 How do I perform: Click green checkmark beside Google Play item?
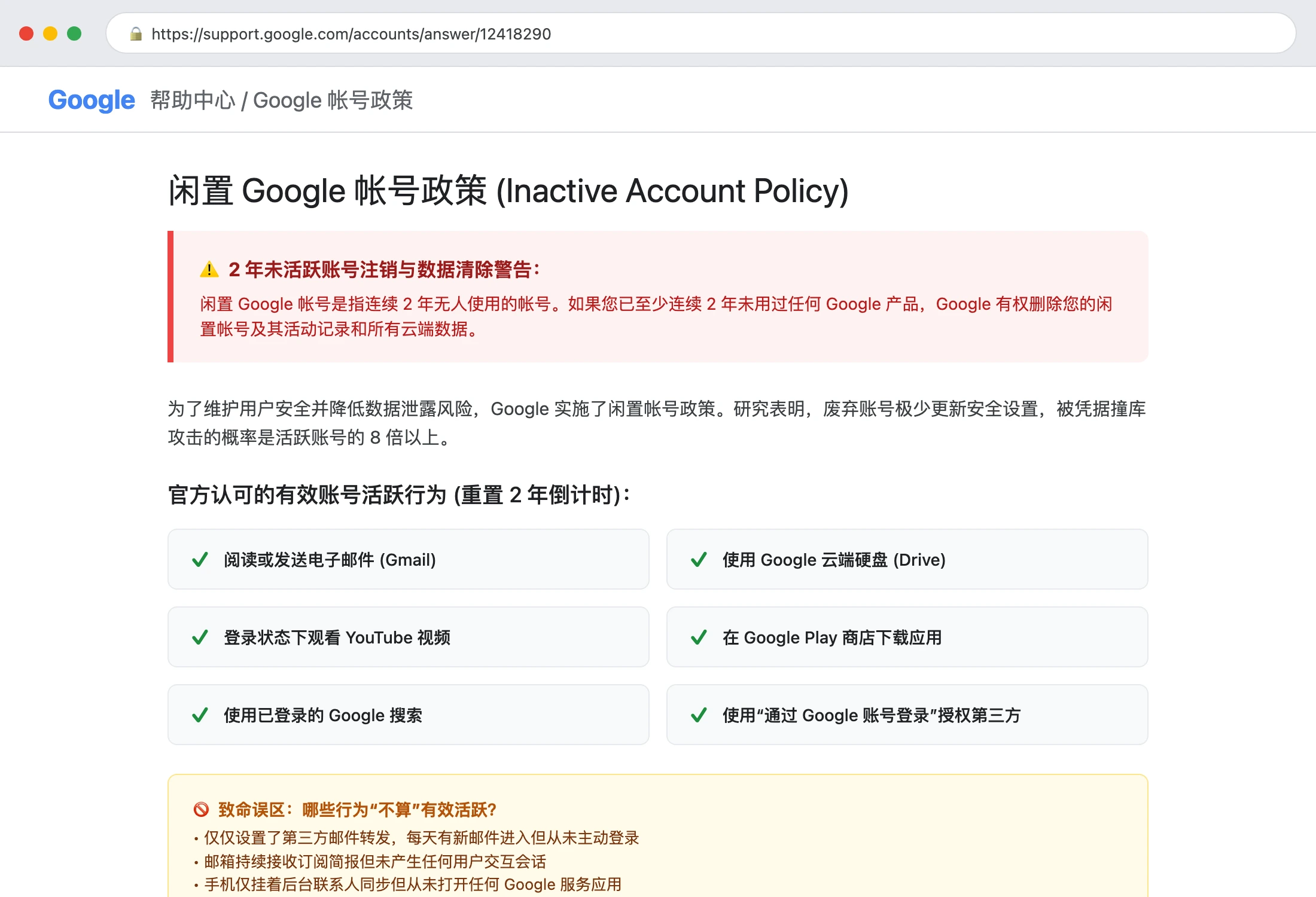[699, 637]
